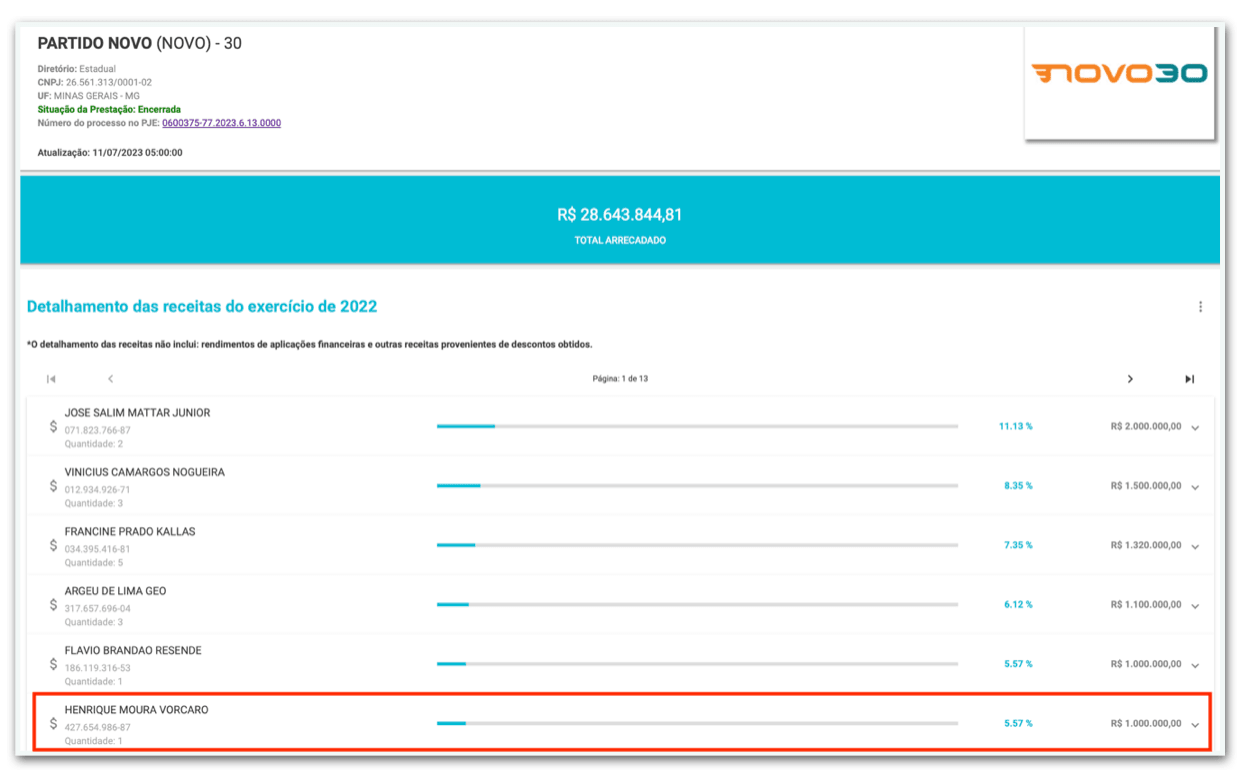Screen dimensions: 1238x776
Task: Go to the first page
Action: pos(51,379)
